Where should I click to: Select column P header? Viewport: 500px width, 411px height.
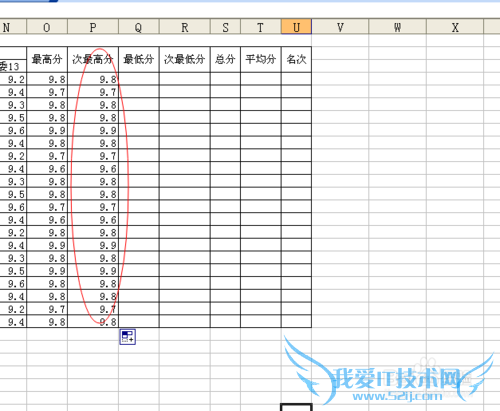pos(93,27)
